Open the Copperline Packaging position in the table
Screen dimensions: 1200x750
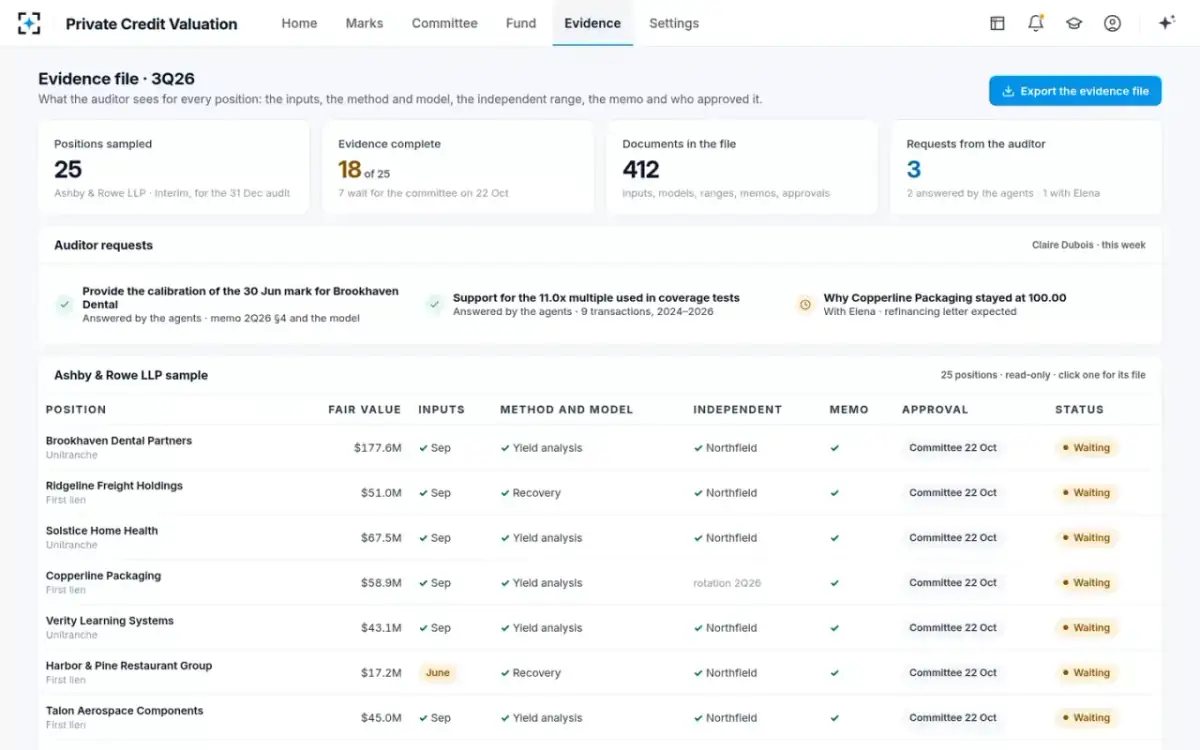tap(600, 583)
